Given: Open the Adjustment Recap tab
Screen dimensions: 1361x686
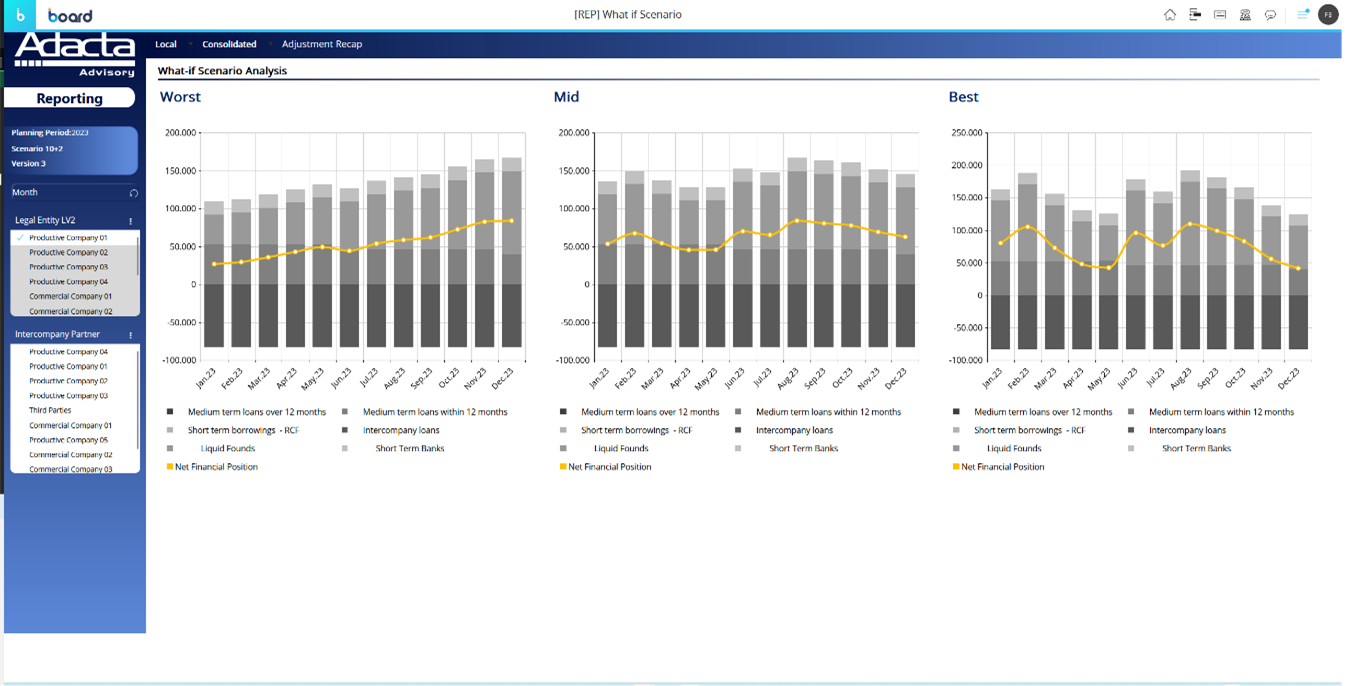Looking at the screenshot, I should 322,44.
